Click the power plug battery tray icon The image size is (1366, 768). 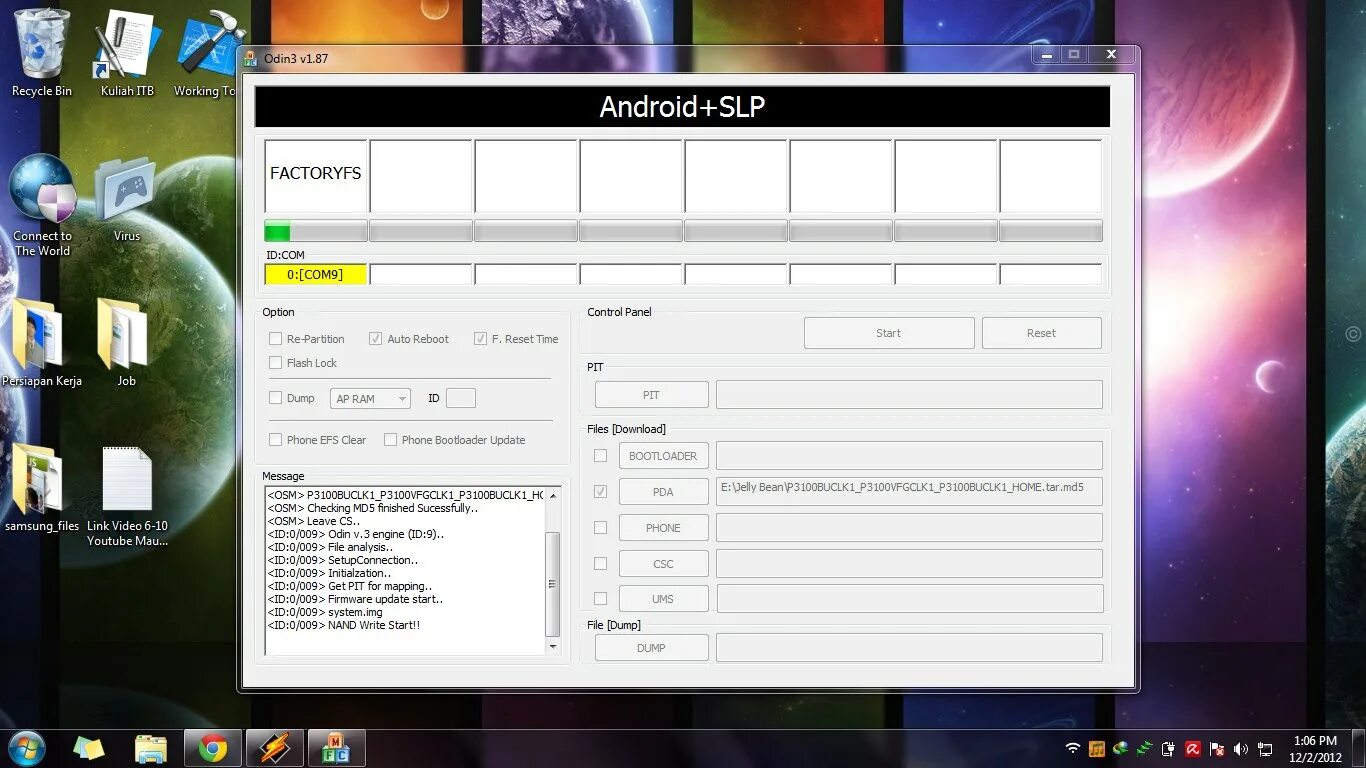[1169, 748]
